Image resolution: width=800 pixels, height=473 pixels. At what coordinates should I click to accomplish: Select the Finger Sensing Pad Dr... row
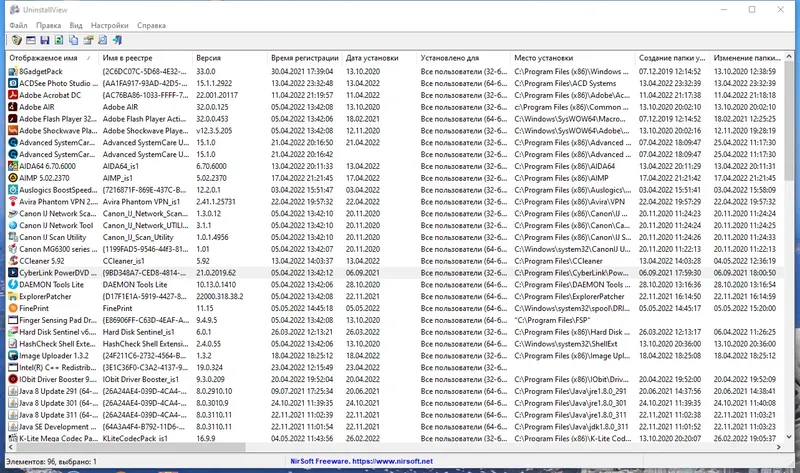pos(395,320)
